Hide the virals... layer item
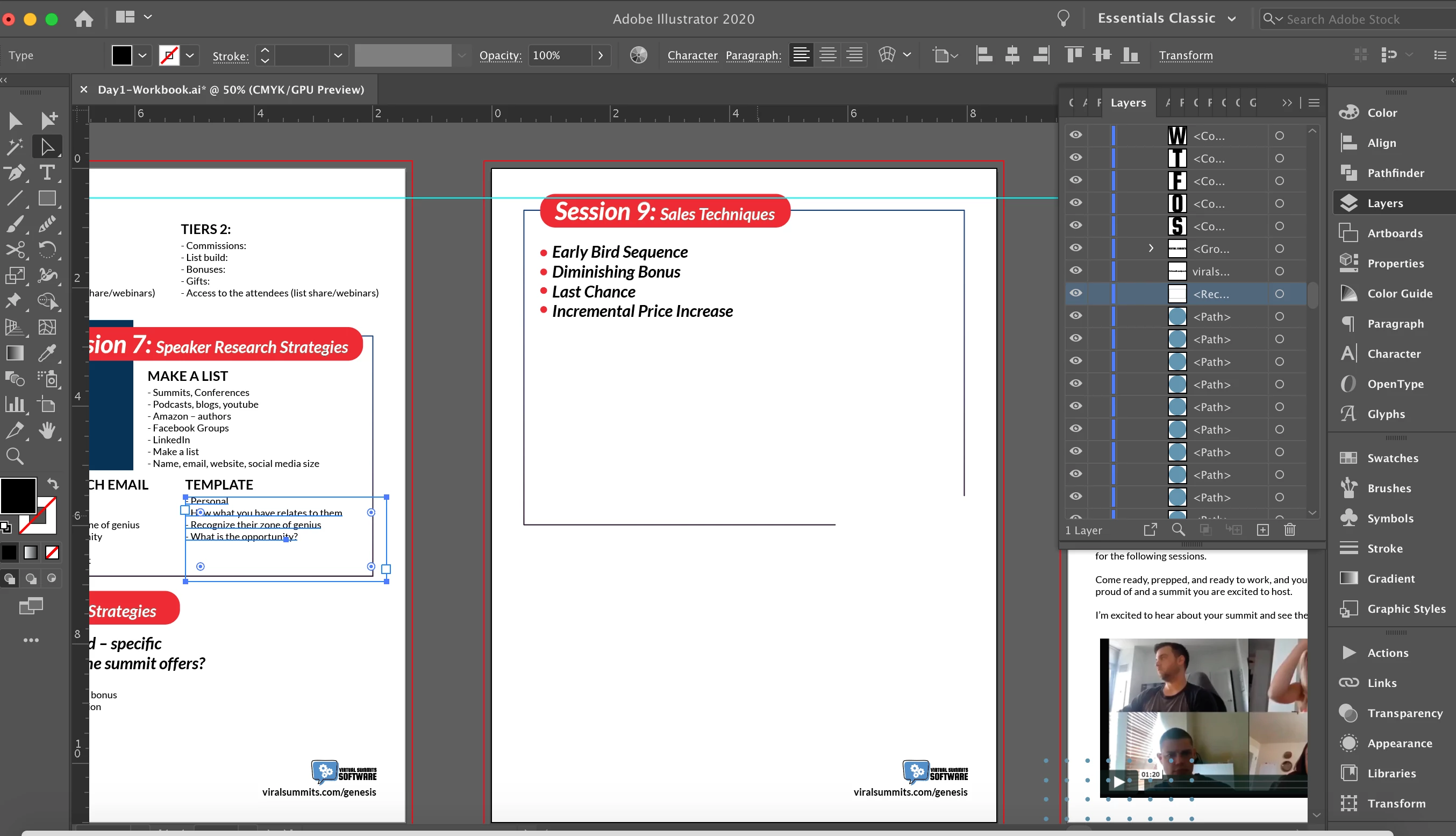The width and height of the screenshot is (1456, 836). click(1076, 271)
